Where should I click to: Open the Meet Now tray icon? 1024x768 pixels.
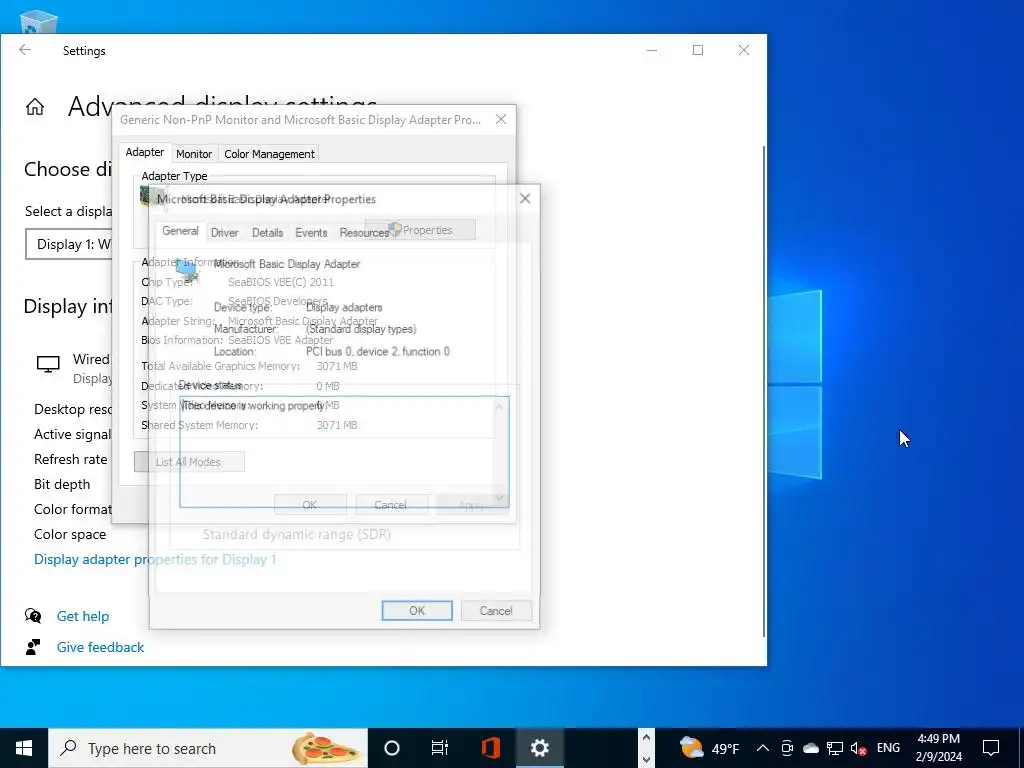pyautogui.click(x=787, y=748)
